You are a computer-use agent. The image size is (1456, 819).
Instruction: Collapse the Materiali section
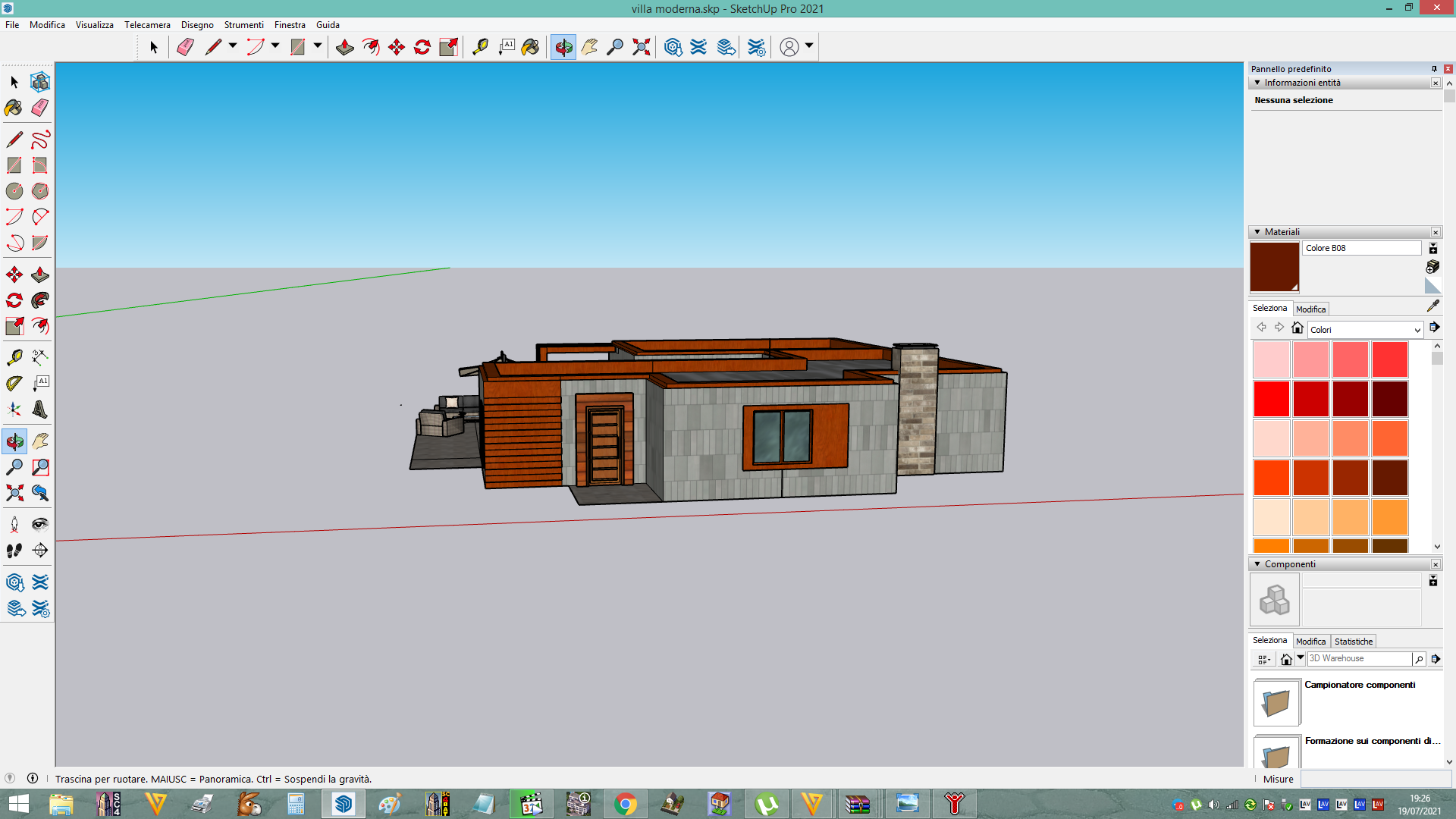pyautogui.click(x=1257, y=232)
